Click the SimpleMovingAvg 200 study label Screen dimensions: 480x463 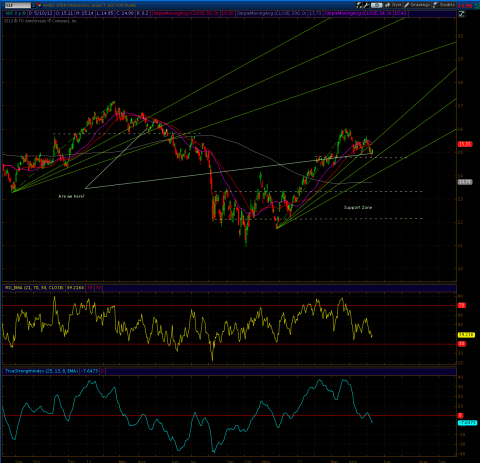point(274,14)
